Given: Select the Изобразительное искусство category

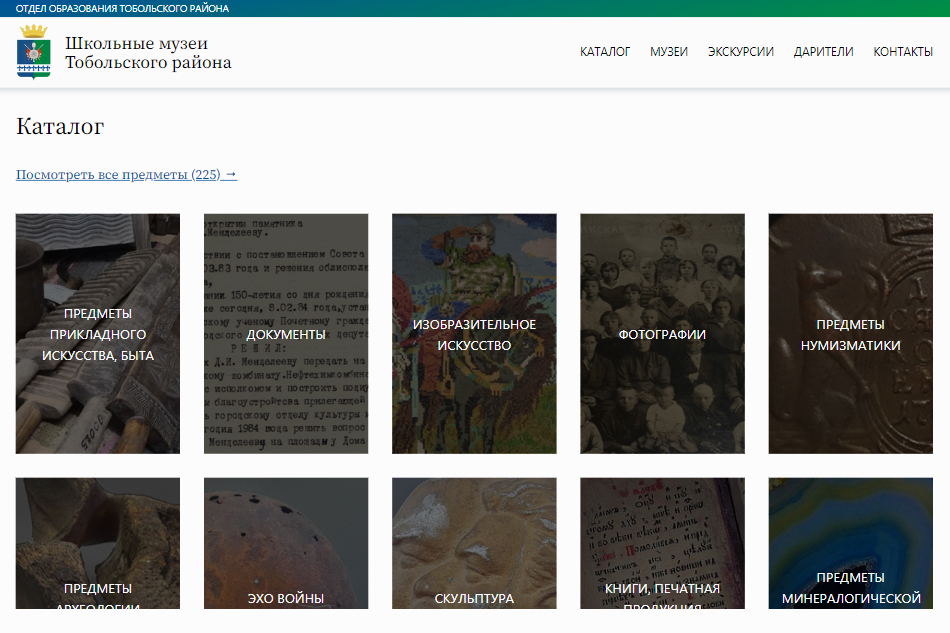Looking at the screenshot, I should click(x=474, y=334).
